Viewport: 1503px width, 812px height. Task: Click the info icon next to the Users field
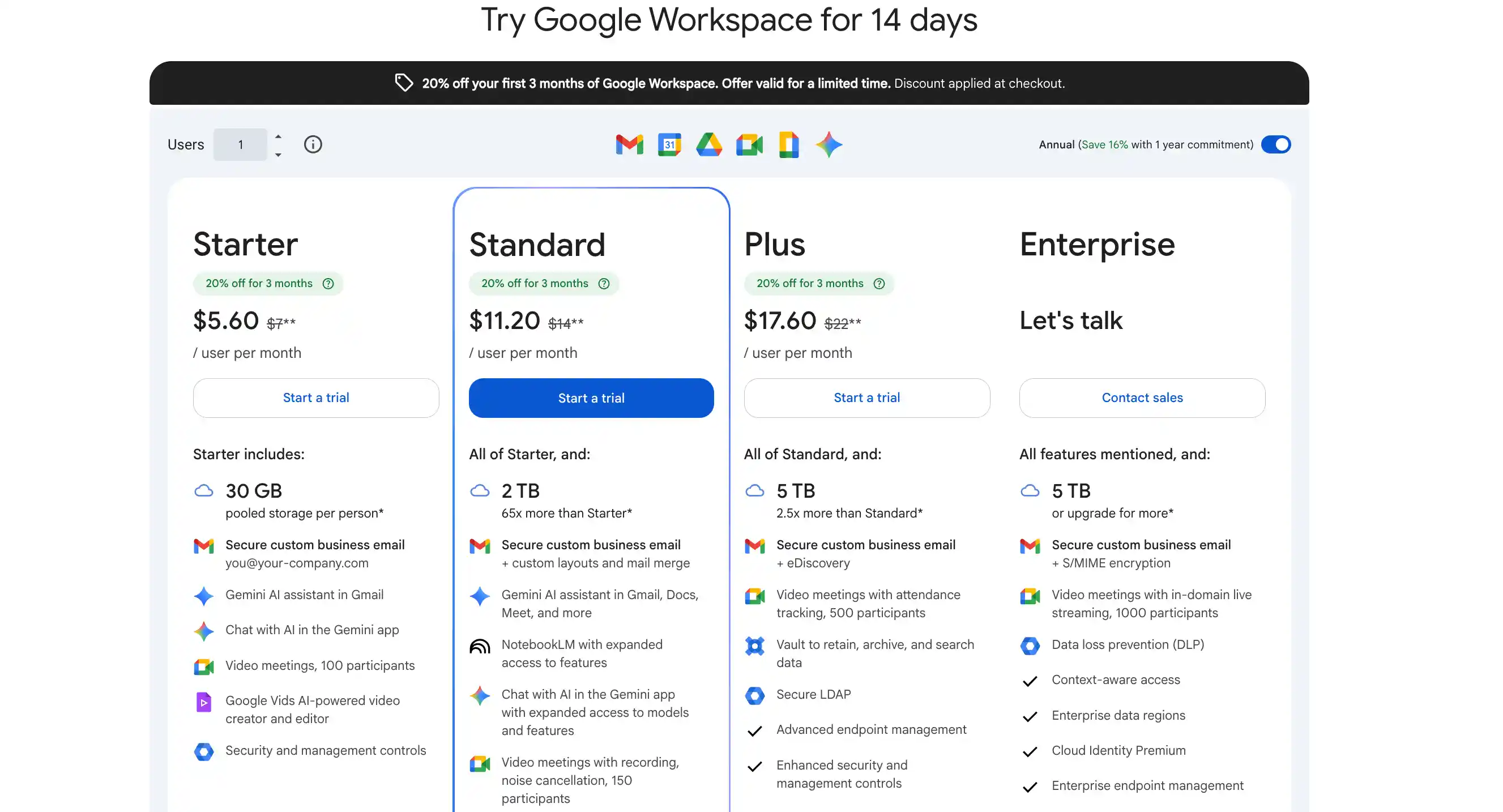coord(313,144)
